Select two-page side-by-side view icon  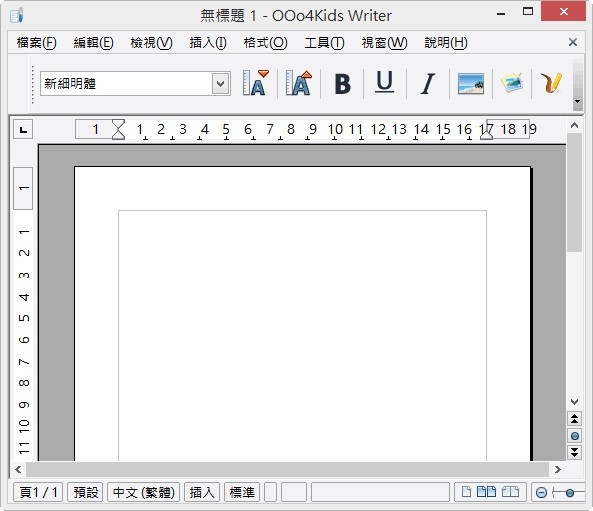486,492
